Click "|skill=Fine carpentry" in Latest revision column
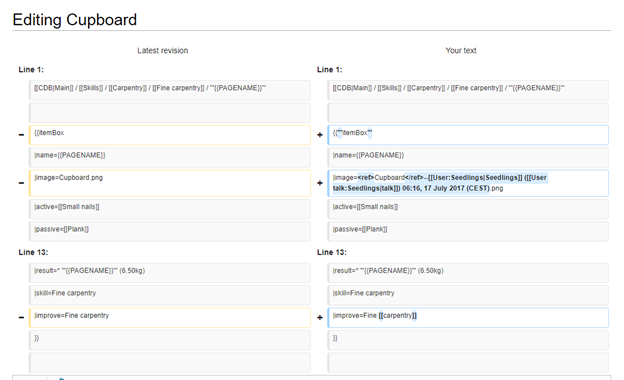This screenshot has height=380, width=624. click(170, 295)
